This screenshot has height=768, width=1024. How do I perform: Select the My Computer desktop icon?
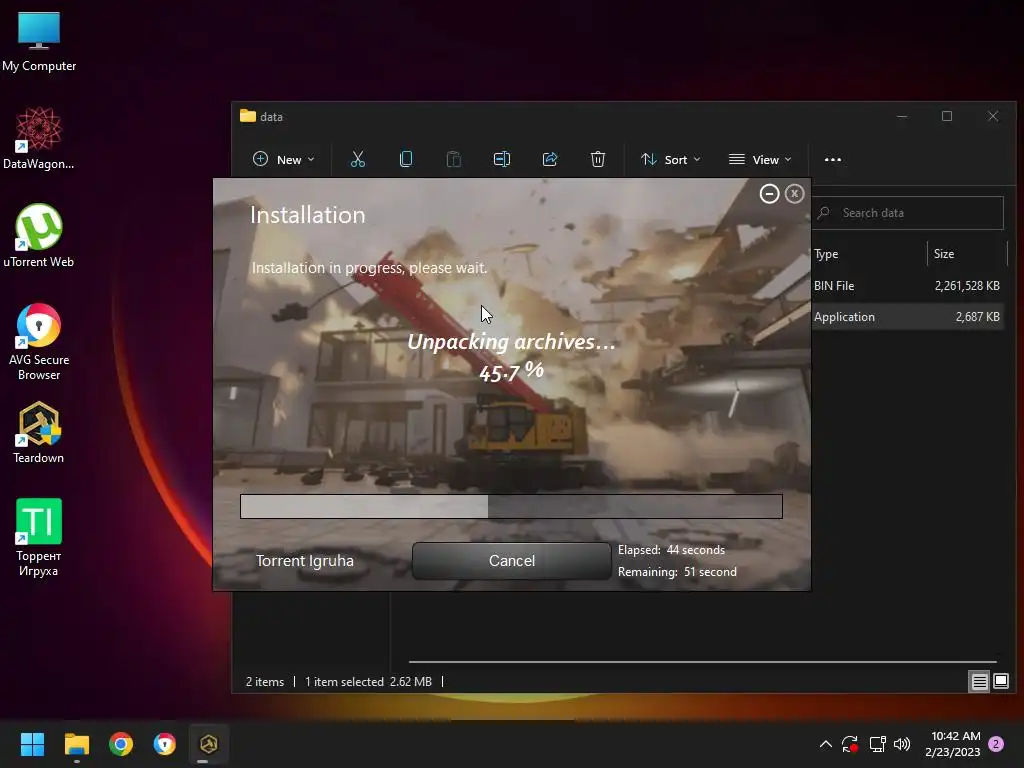(x=39, y=42)
